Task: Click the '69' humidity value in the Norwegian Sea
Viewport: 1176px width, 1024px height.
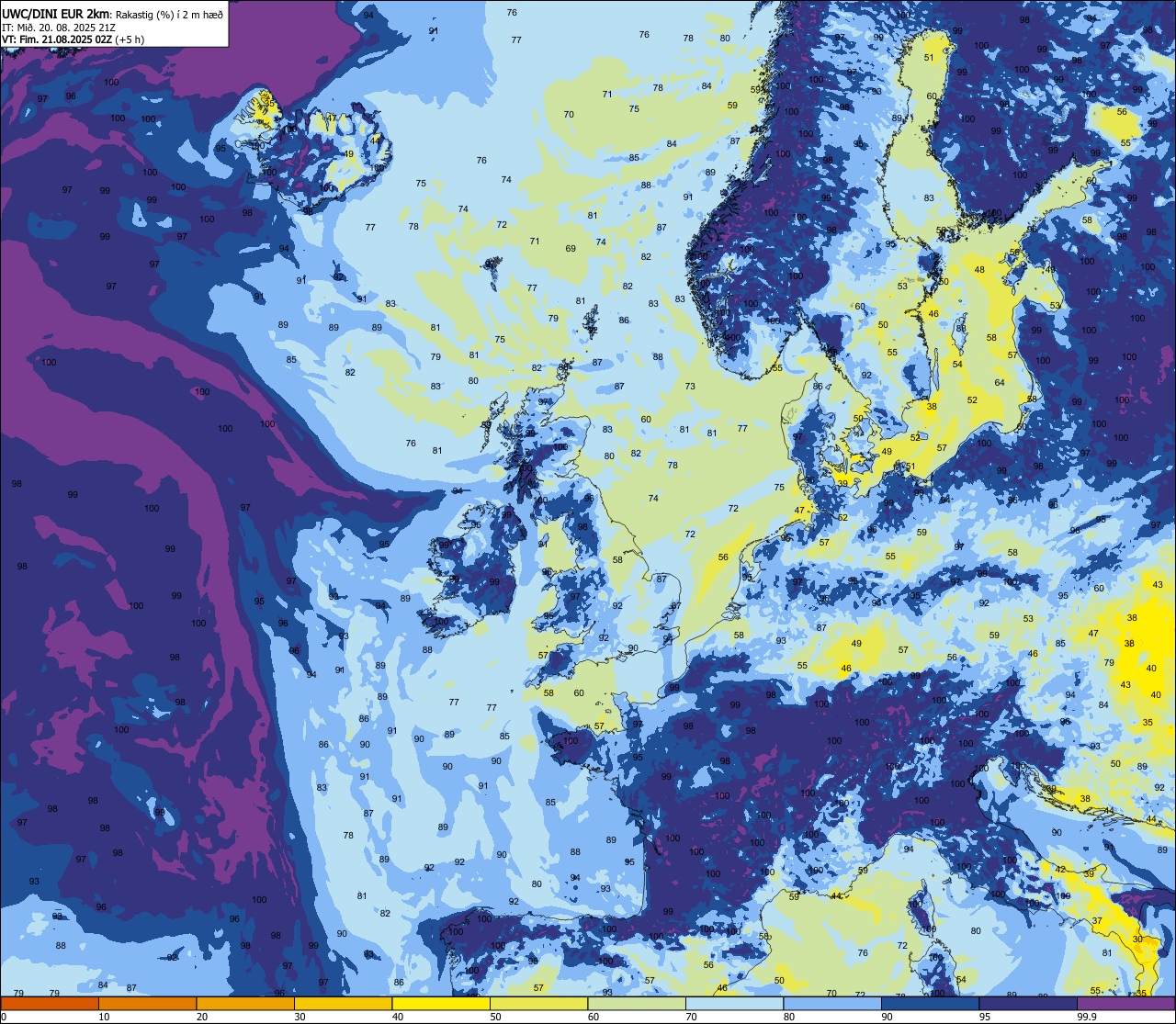Action: pos(571,248)
